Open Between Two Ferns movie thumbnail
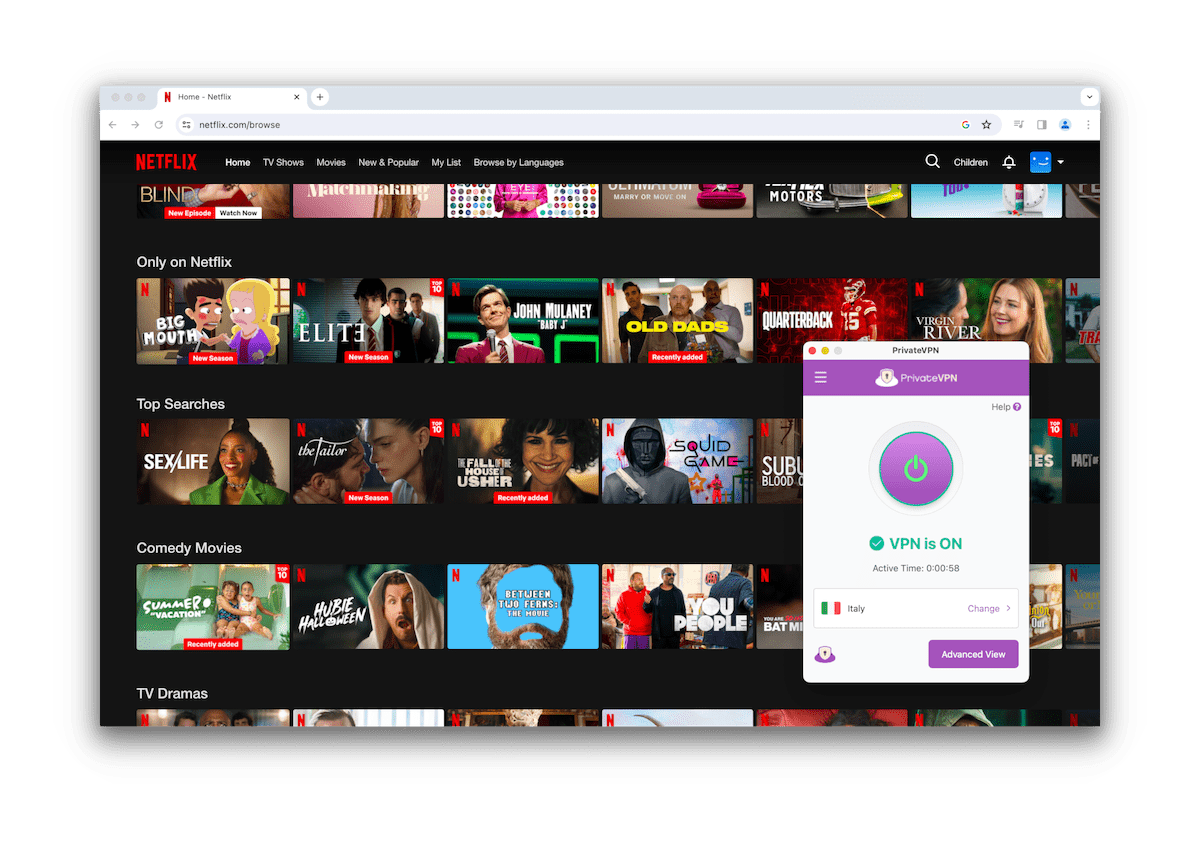Viewport: 1200px width, 867px height. coord(523,607)
